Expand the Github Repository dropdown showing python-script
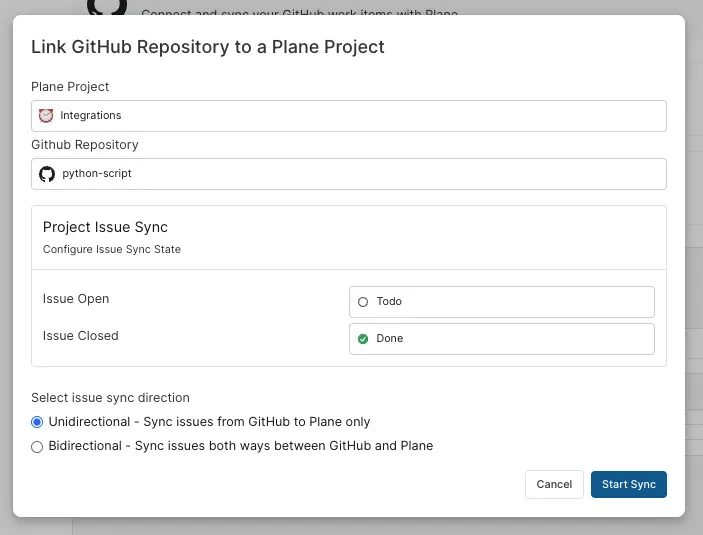Viewport: 703px width, 535px height. pyautogui.click(x=348, y=174)
